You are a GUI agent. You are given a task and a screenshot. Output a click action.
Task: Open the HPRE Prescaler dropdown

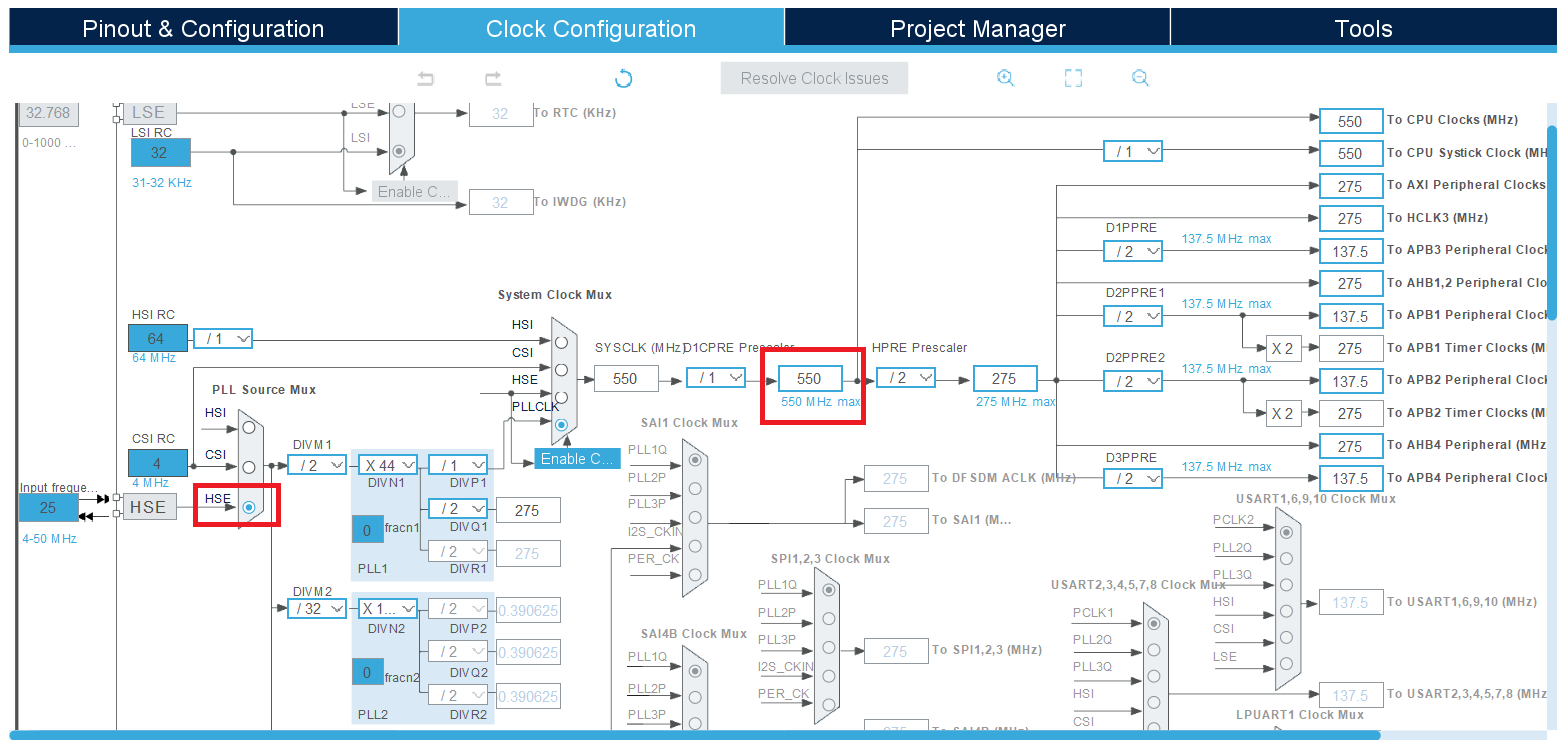[906, 378]
